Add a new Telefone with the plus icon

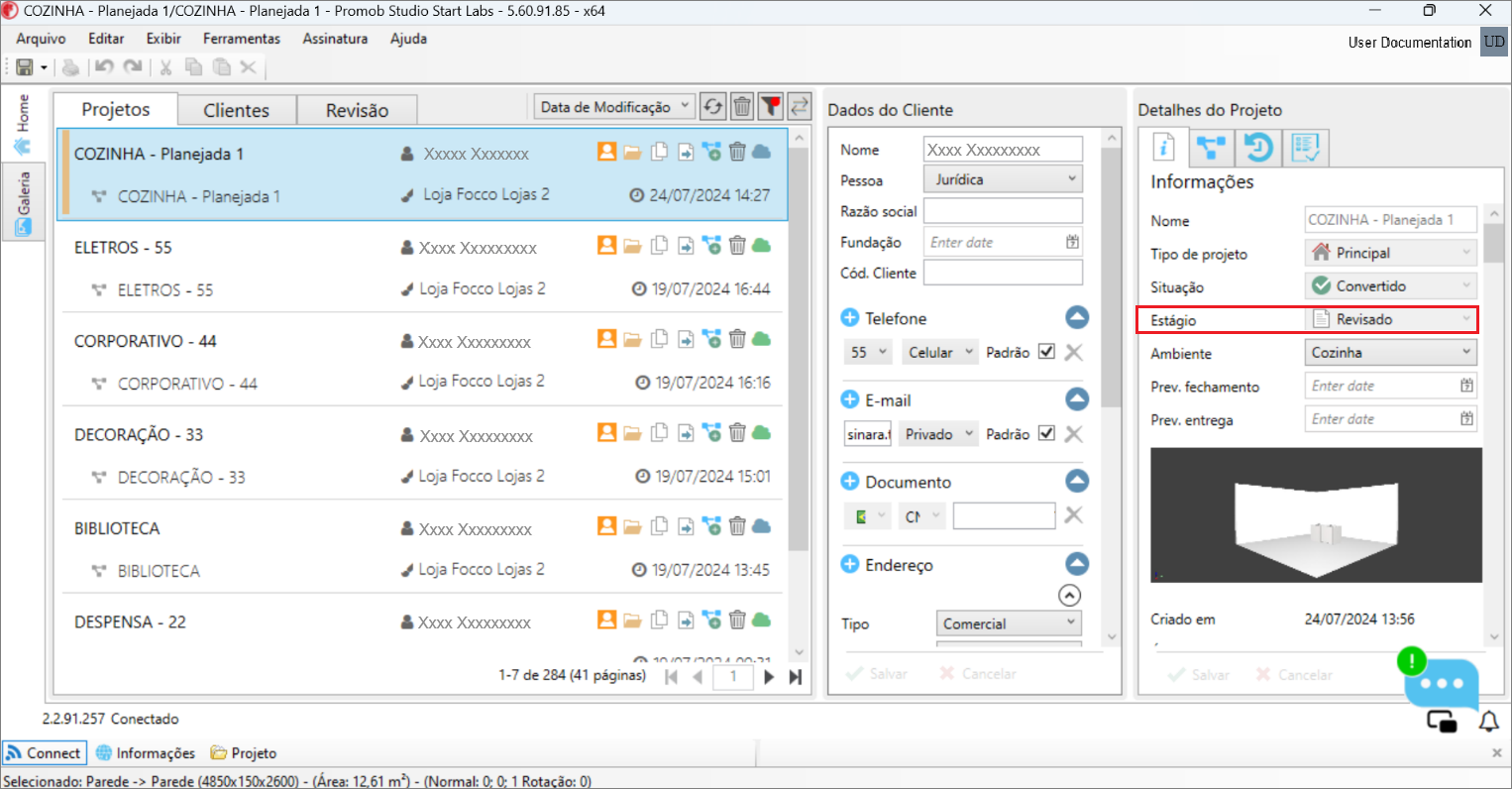[849, 318]
